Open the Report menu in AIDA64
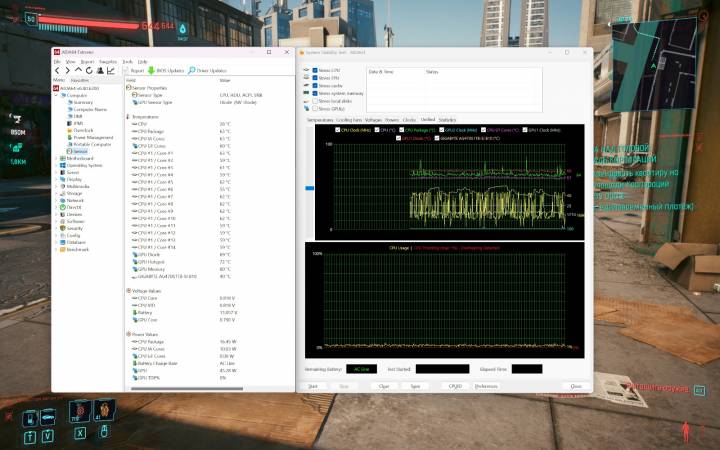 pos(87,62)
